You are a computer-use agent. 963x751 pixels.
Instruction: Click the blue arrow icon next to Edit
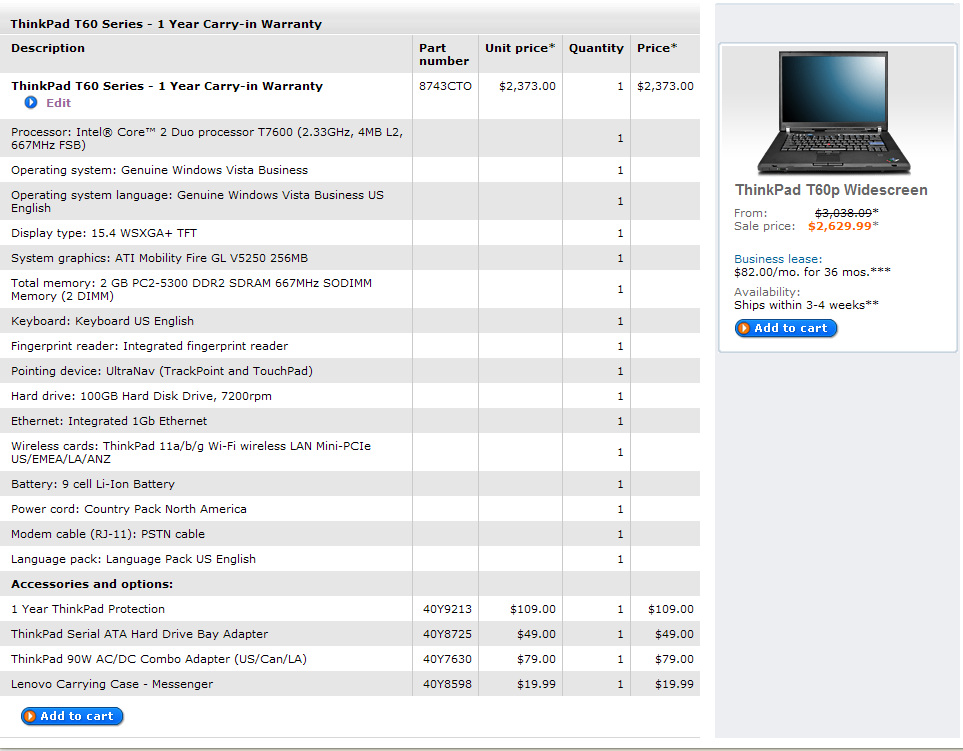(x=31, y=103)
